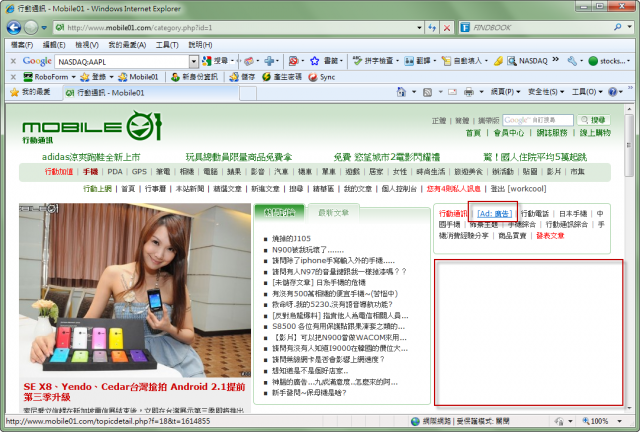Click the page's Google custom search field
Image resolution: width=640 pixels, height=432 pixels.
538,120
